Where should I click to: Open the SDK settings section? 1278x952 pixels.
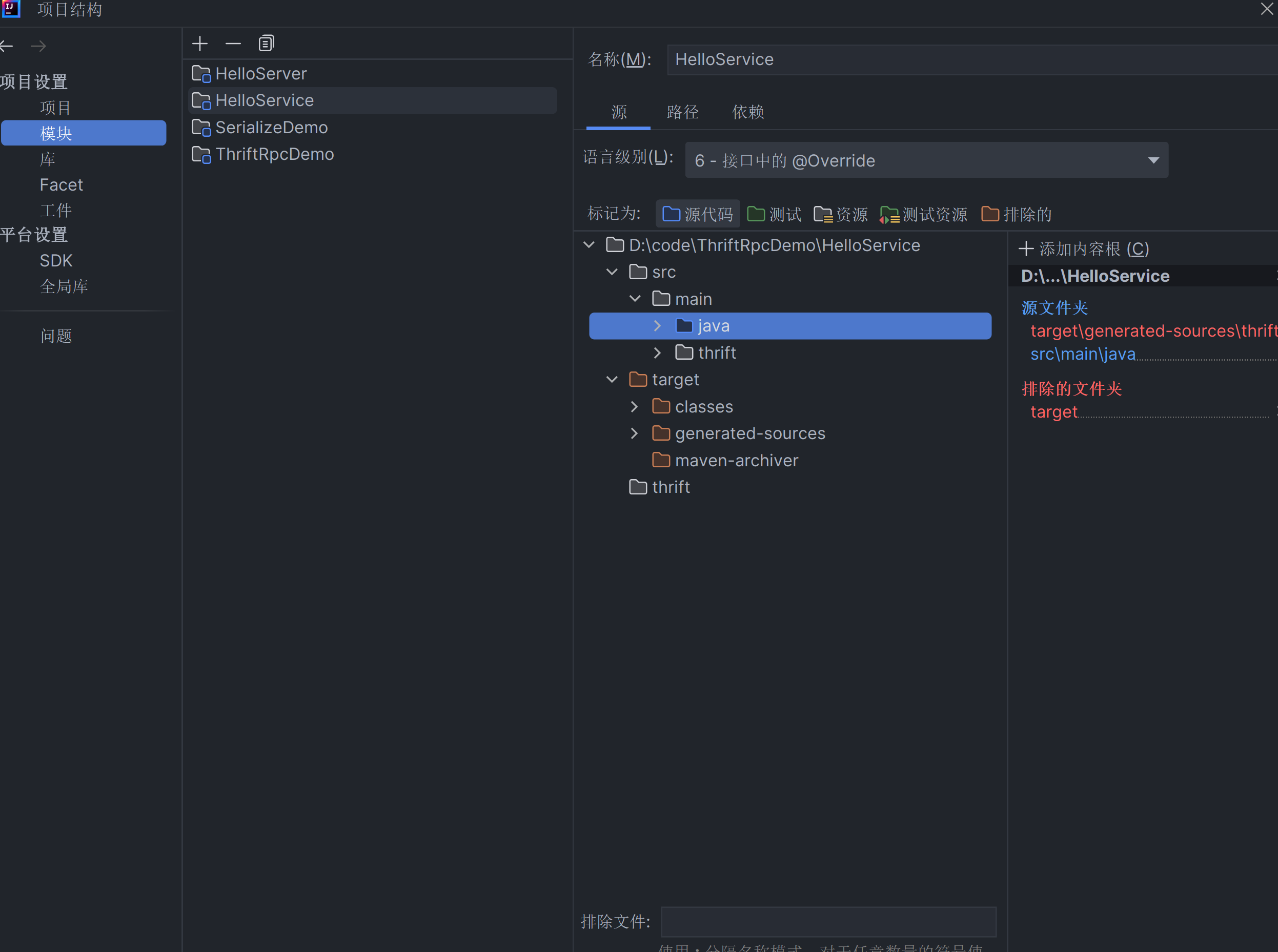[x=56, y=260]
